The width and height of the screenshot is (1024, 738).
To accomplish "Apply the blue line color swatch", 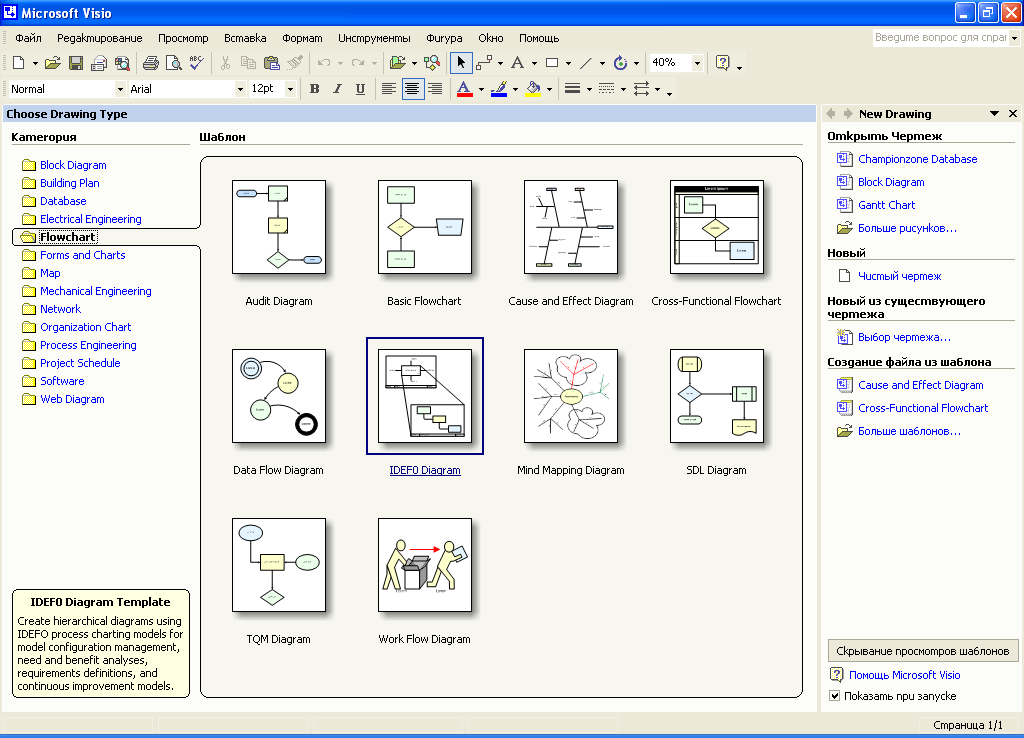I will point(499,89).
